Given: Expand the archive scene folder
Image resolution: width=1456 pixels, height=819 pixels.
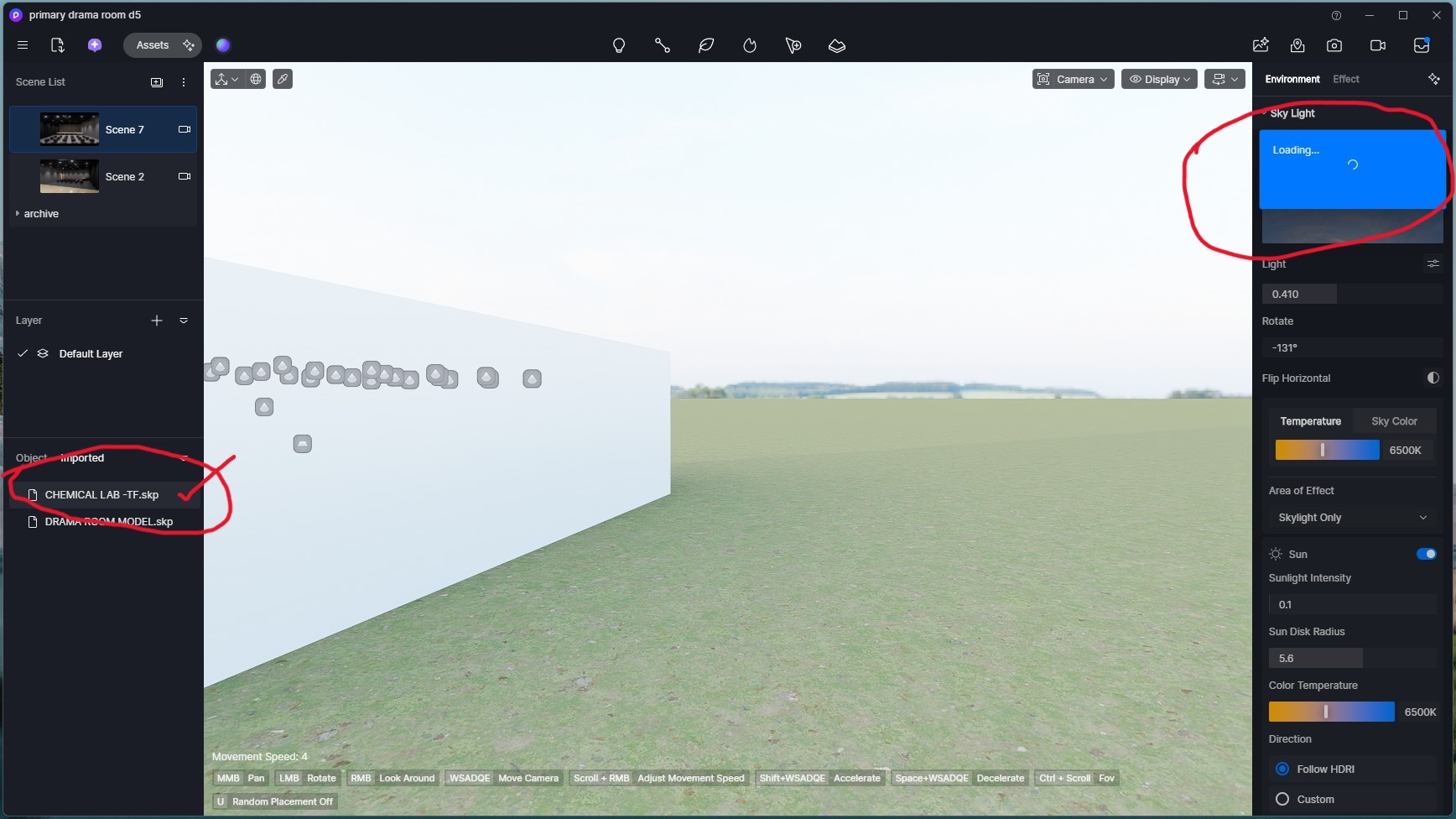Looking at the screenshot, I should pos(18,214).
